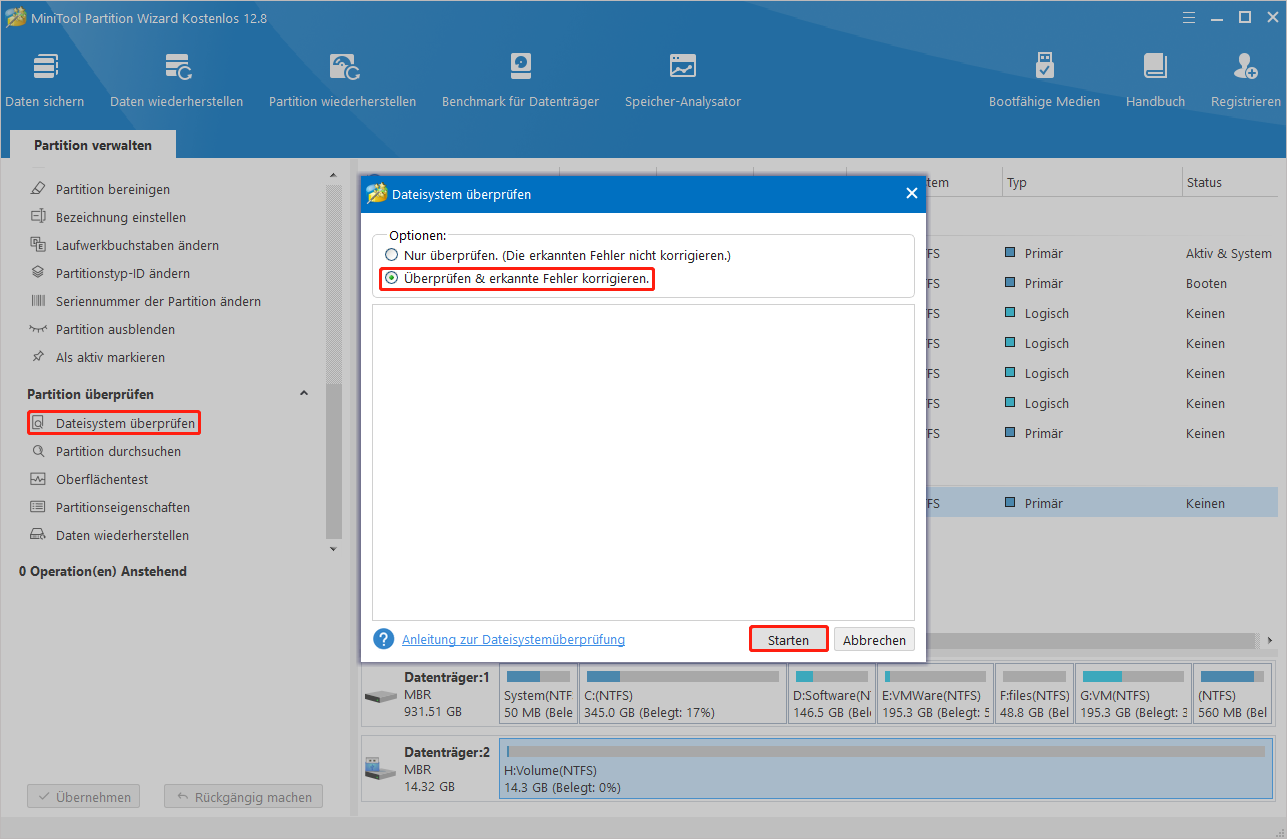The width and height of the screenshot is (1287, 839).
Task: Open Benchmark für Datenträger
Action: pyautogui.click(x=520, y=80)
